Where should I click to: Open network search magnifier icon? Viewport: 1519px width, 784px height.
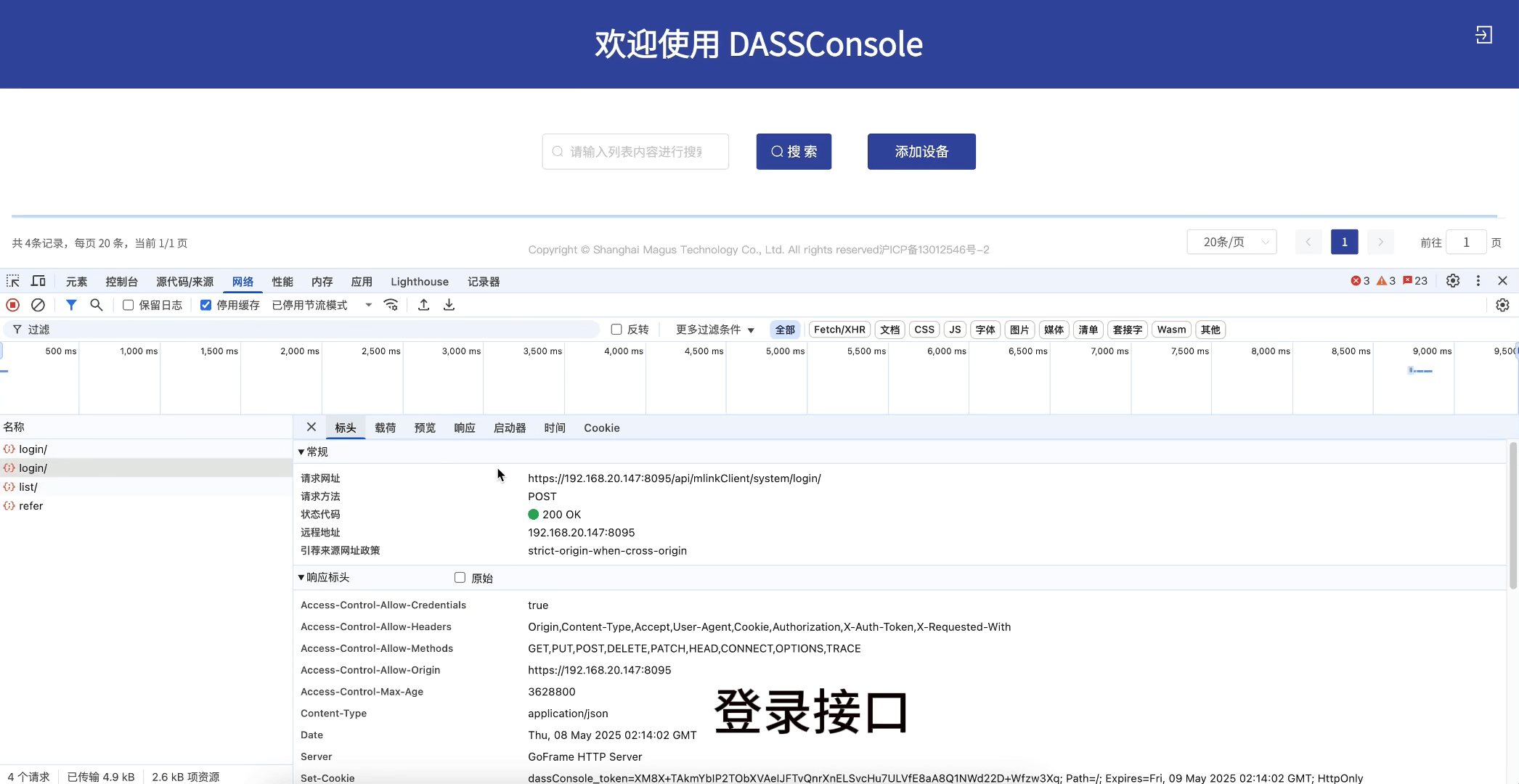point(96,305)
